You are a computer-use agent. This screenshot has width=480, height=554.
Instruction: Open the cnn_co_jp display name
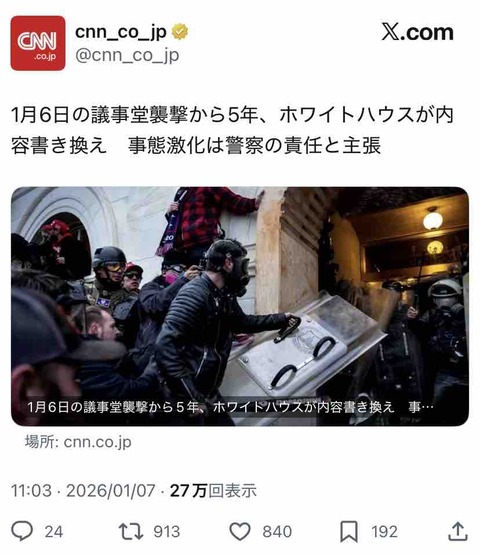121,32
